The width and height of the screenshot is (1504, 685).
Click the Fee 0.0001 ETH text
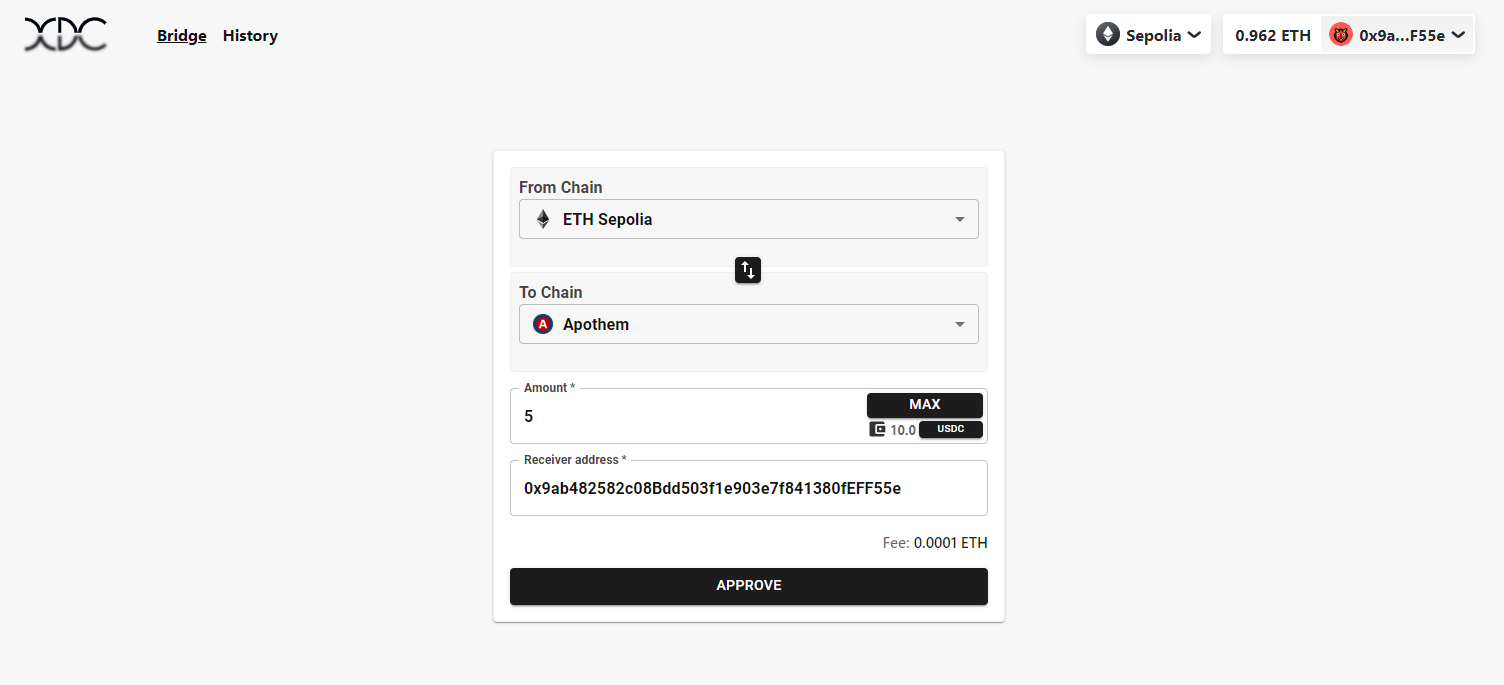click(x=934, y=542)
